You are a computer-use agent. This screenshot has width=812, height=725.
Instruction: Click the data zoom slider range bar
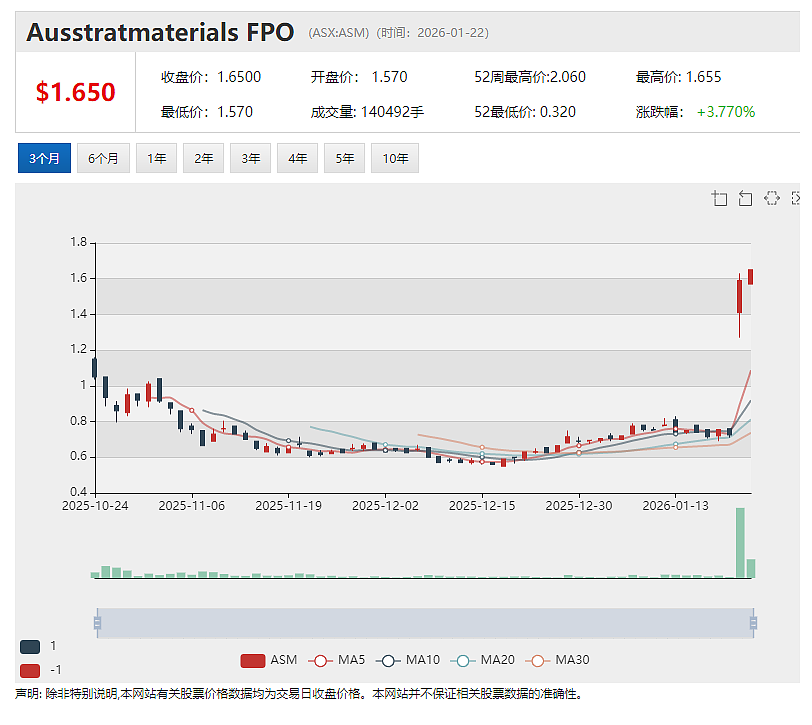(x=425, y=622)
